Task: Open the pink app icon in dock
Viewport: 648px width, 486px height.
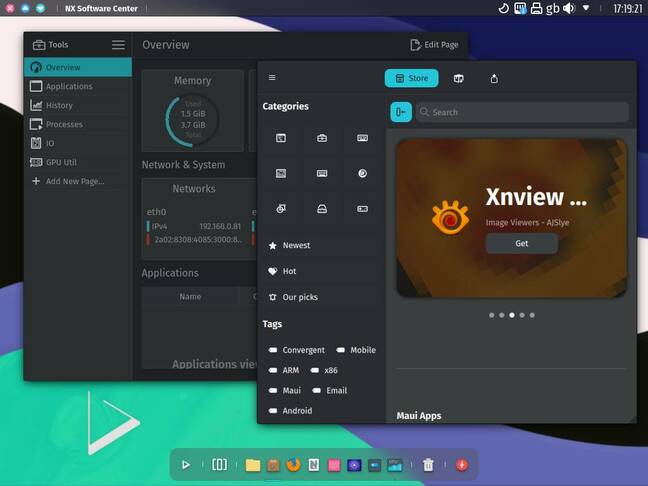Action: click(x=334, y=465)
